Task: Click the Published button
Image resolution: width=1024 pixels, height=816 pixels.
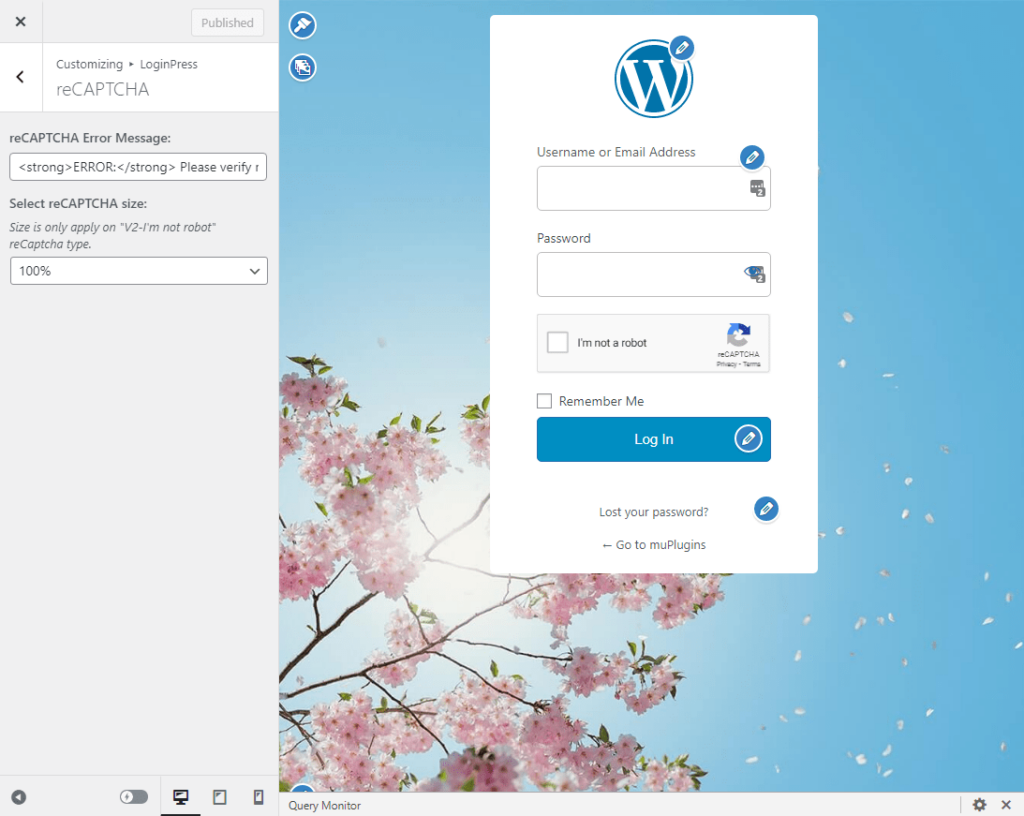Action: point(227,23)
